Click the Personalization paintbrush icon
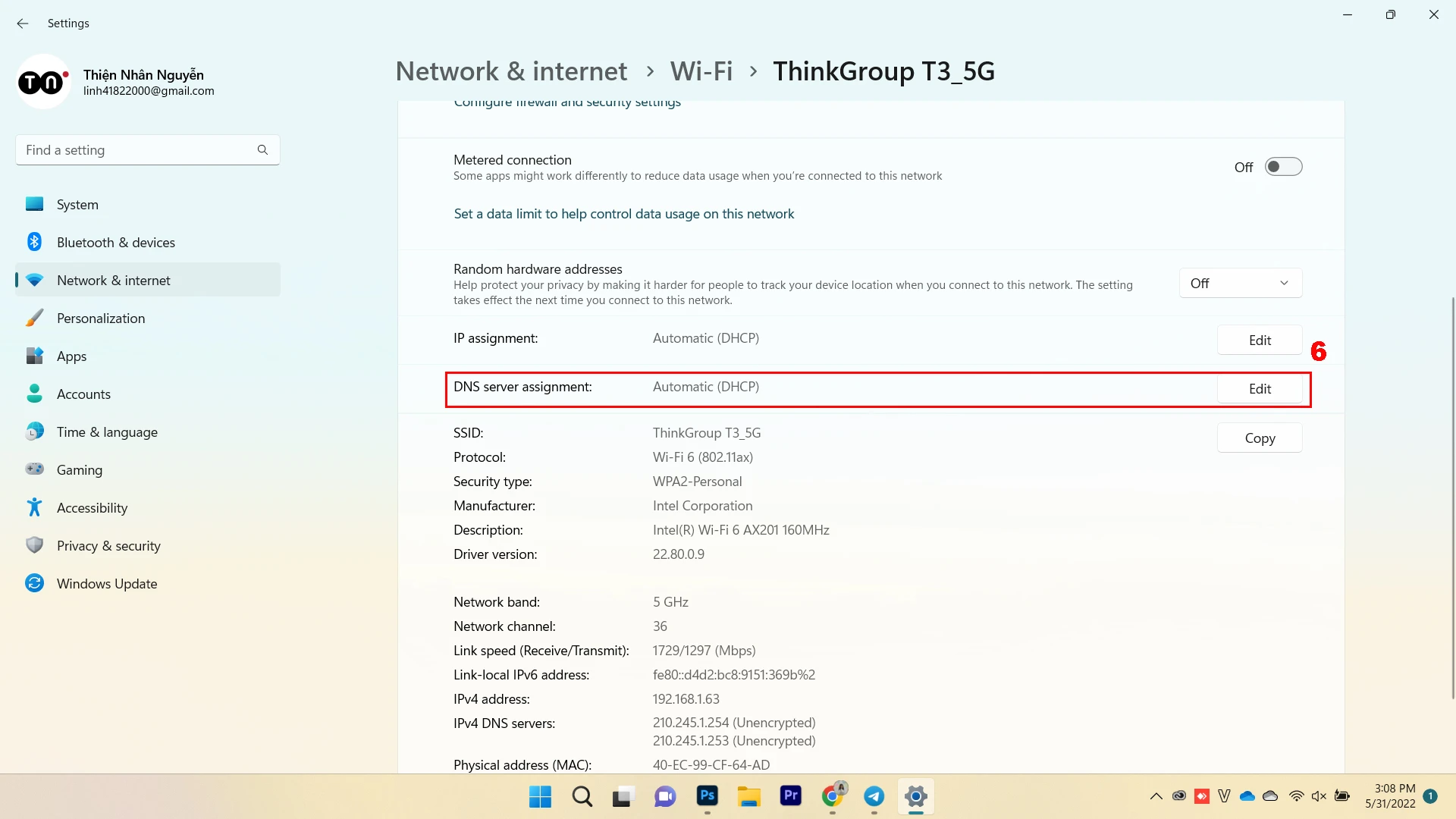 [x=35, y=318]
